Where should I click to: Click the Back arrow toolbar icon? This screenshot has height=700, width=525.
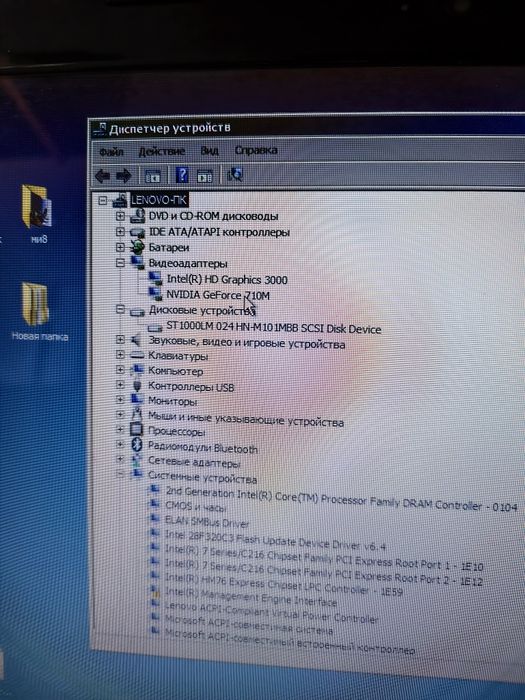tap(103, 176)
